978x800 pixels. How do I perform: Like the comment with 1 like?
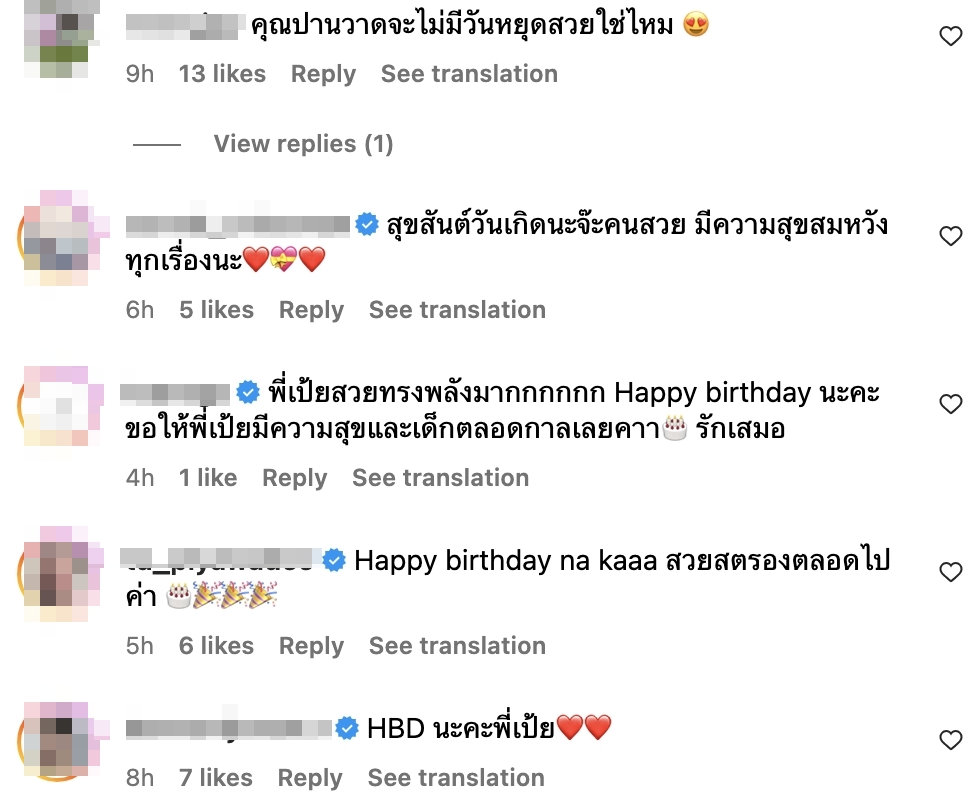[951, 404]
